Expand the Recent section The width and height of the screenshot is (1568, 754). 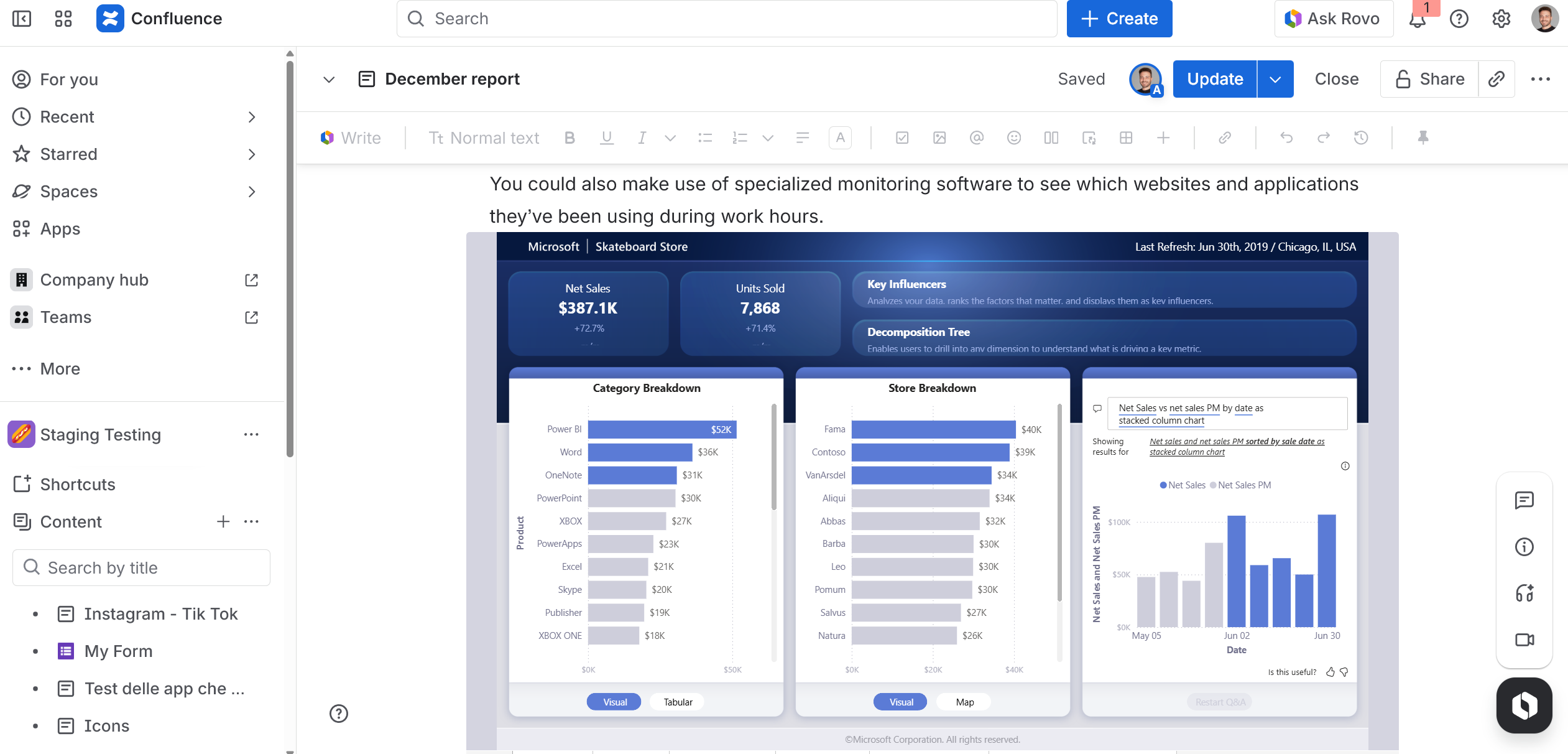[x=251, y=117]
